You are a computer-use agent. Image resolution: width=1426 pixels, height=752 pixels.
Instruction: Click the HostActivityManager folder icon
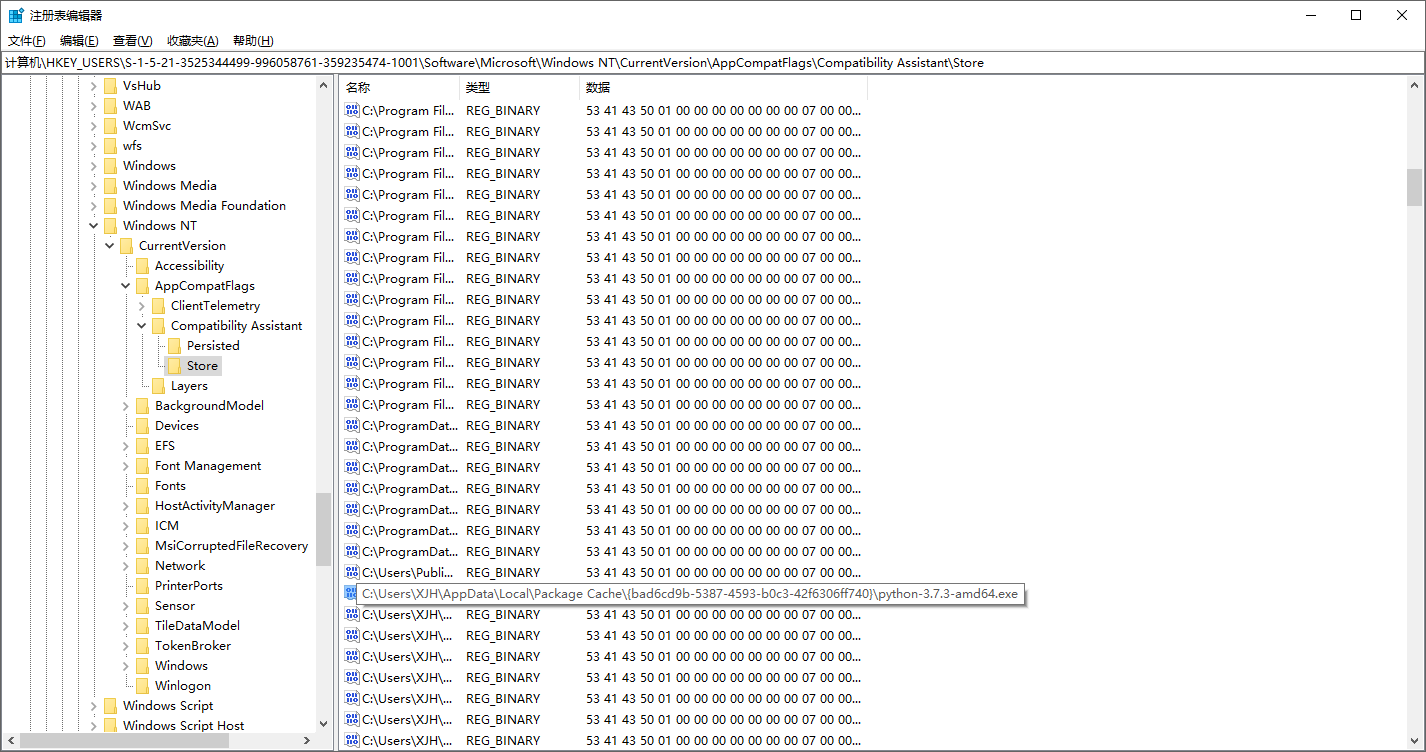point(142,506)
